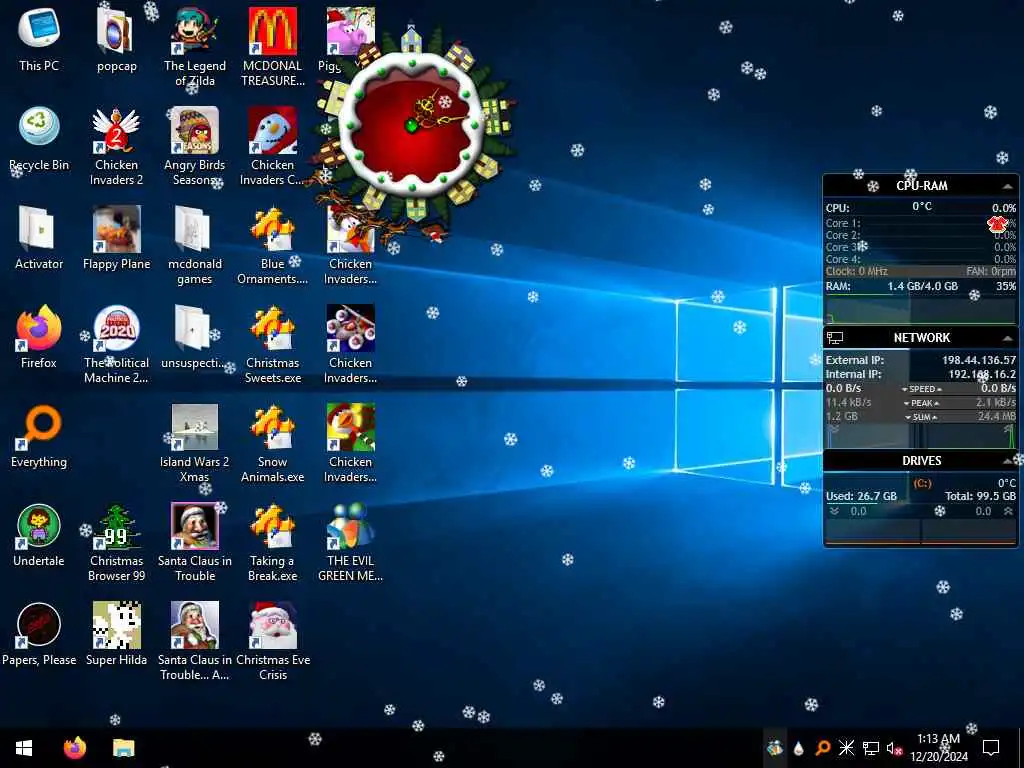The height and width of the screenshot is (768, 1024).
Task: Collapse the NETWORK widget panel
Action: (x=1007, y=338)
